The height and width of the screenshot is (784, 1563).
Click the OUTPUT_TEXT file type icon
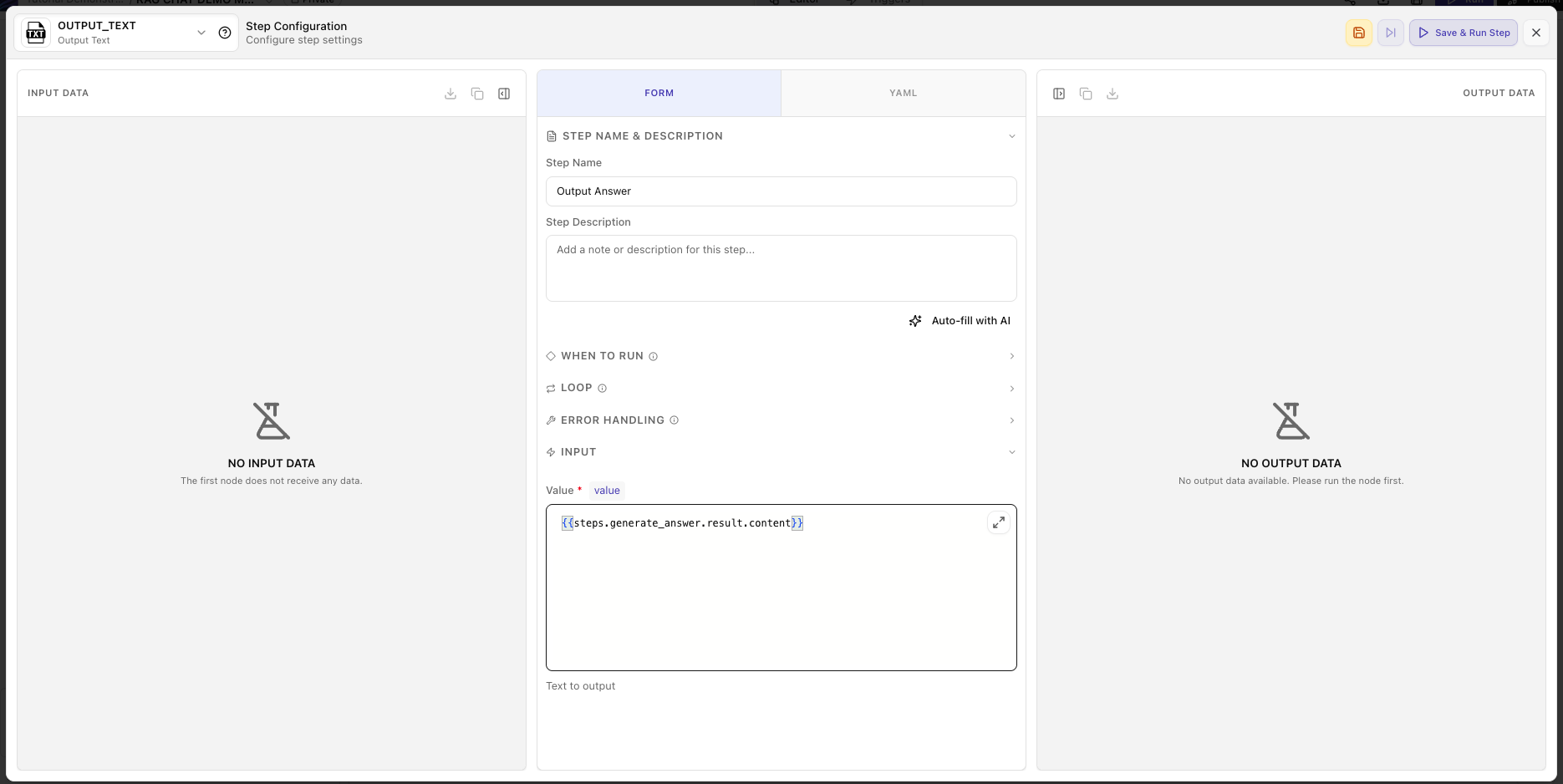pos(36,33)
